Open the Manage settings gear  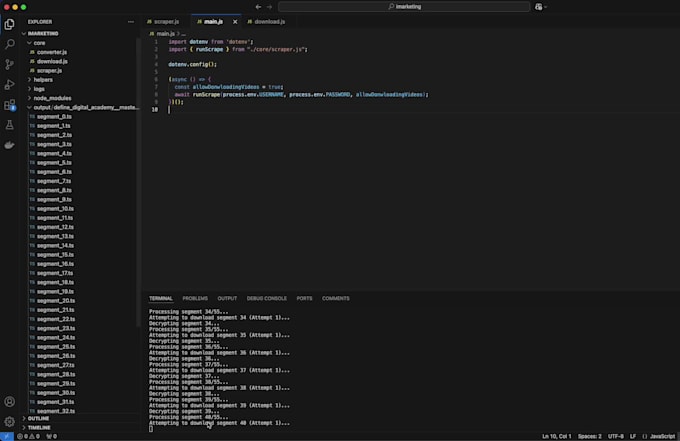click(10, 421)
